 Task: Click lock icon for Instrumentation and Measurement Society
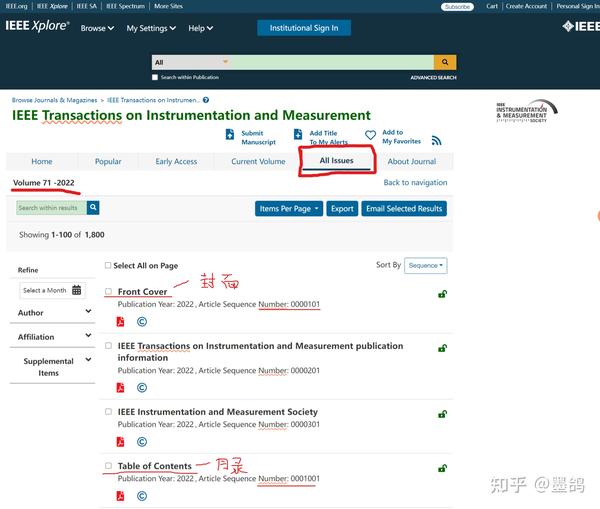[442, 414]
